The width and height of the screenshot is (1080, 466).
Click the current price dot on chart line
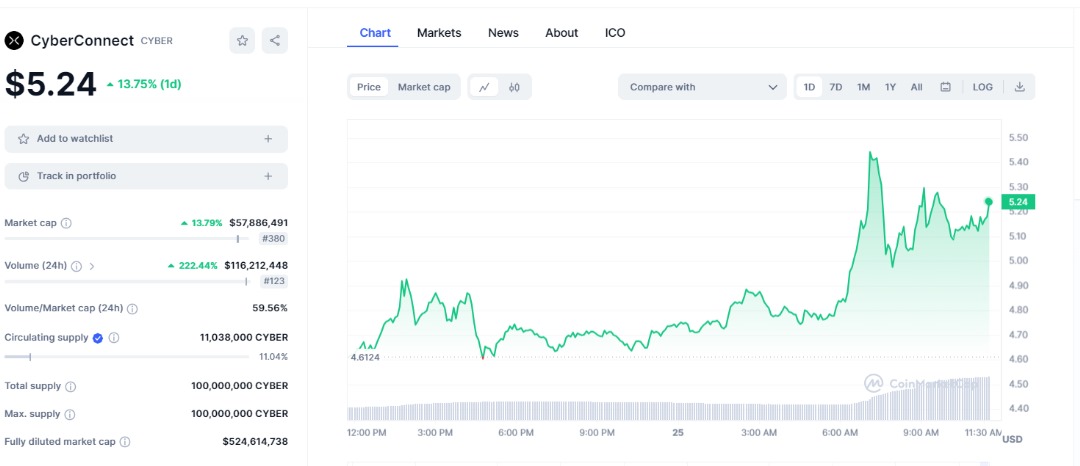pos(988,202)
